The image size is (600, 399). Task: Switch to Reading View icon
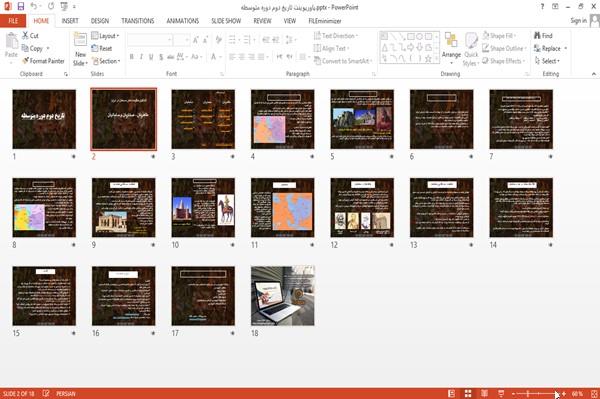pyautogui.click(x=484, y=393)
